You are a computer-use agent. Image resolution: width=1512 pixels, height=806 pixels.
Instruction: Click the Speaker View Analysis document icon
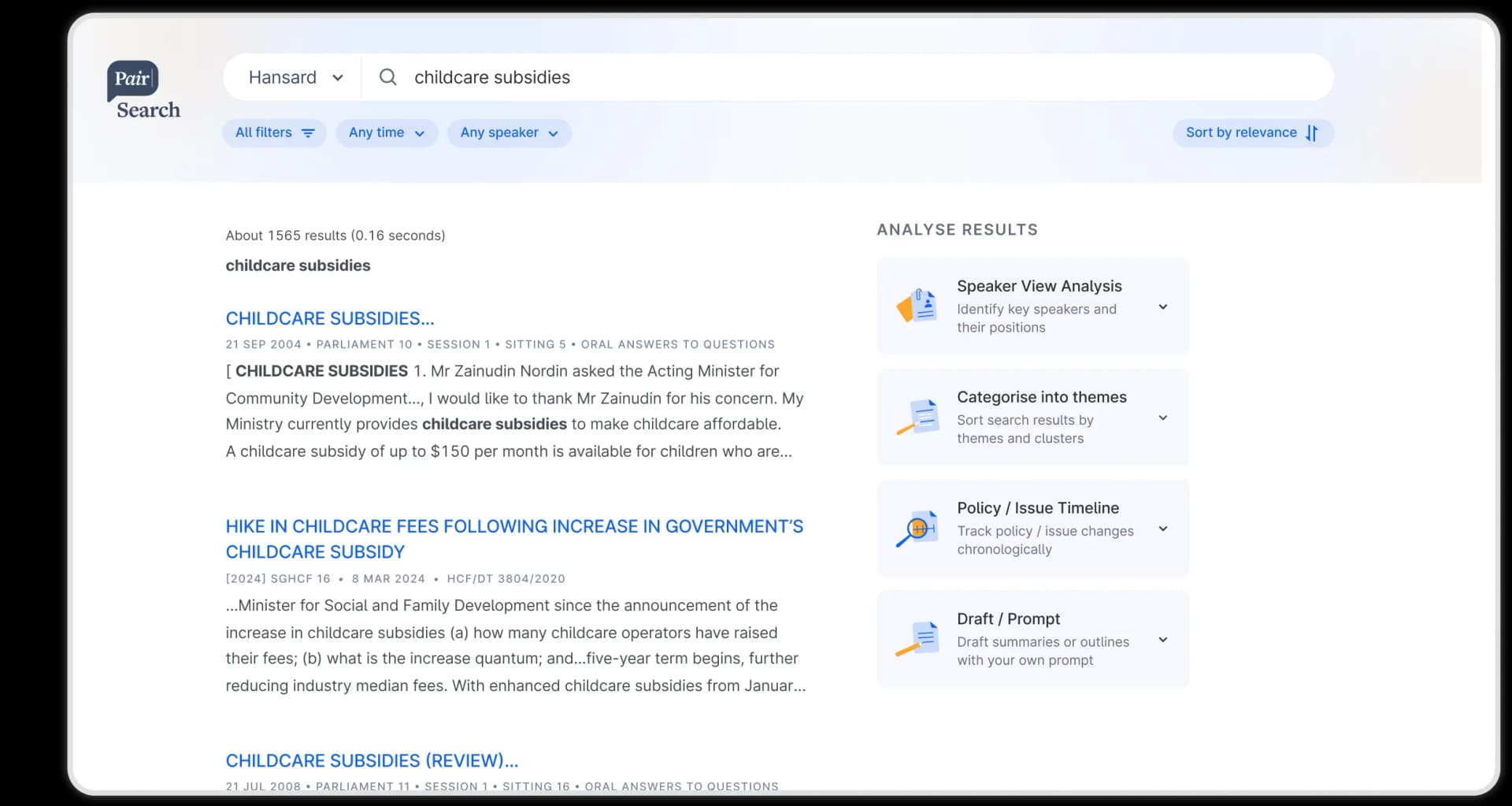[917, 306]
